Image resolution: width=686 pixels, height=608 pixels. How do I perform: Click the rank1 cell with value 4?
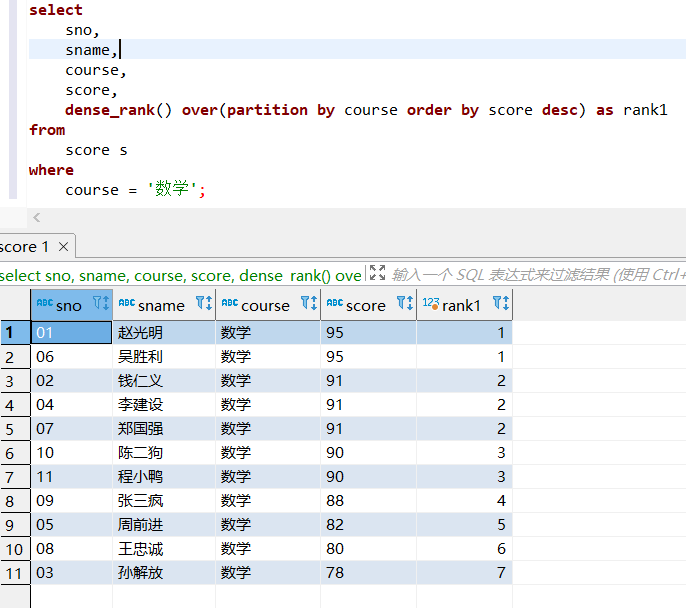point(464,501)
